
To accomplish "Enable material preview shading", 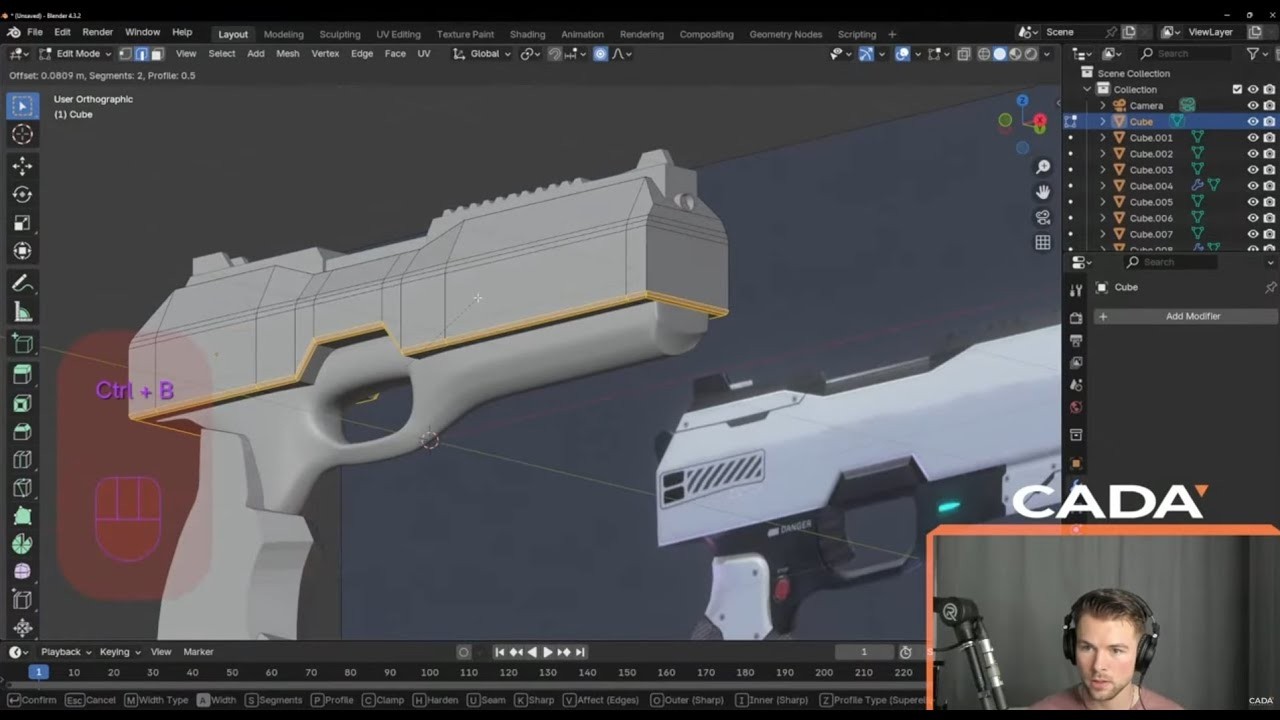I will [x=1015, y=54].
